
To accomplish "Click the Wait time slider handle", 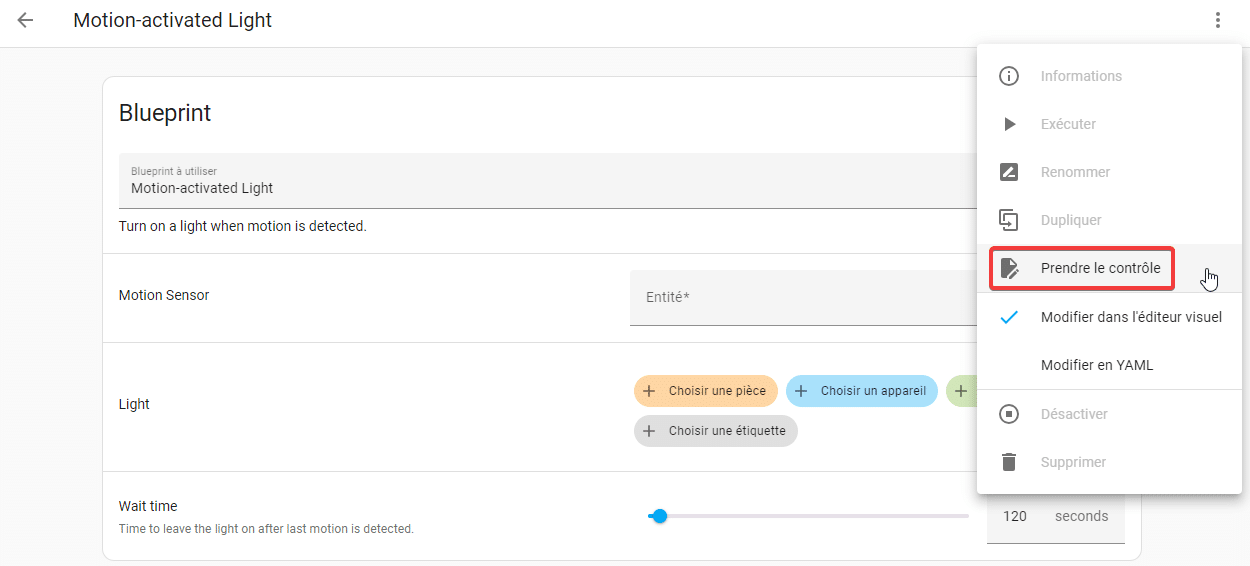I will pos(659,516).
